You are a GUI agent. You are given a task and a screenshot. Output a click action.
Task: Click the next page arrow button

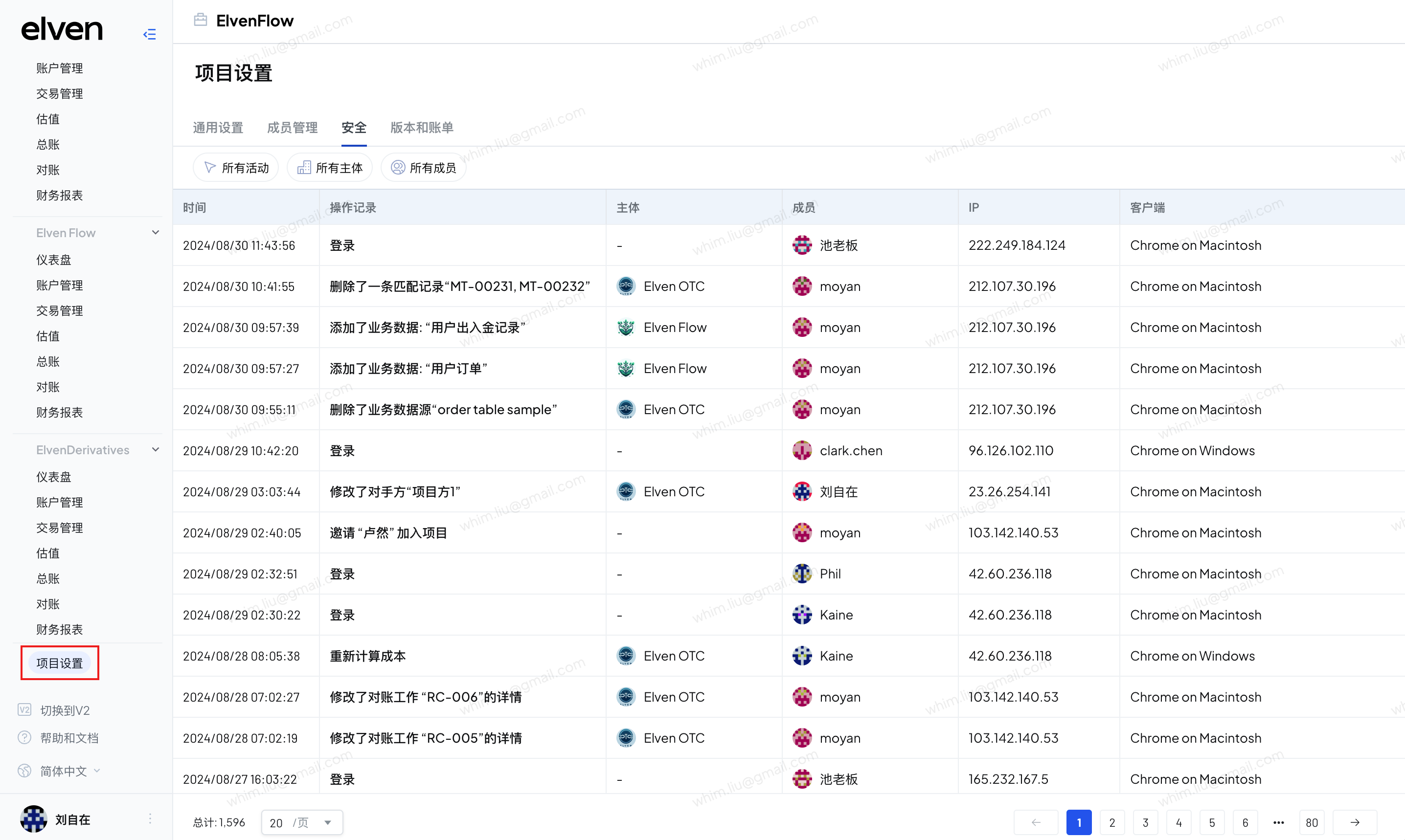[1355, 822]
